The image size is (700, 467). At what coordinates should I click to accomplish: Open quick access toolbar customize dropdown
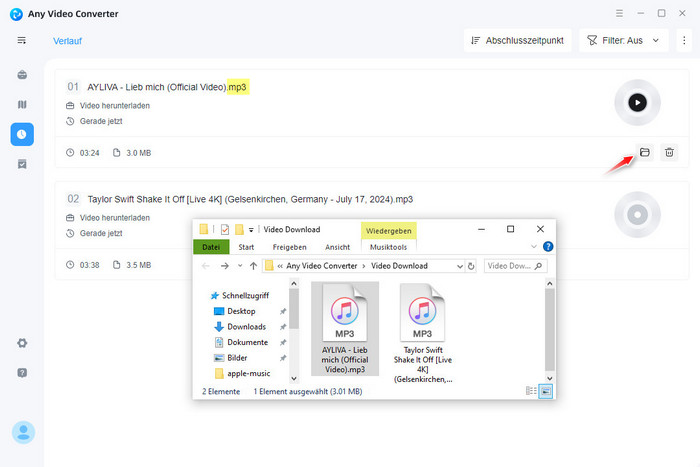tap(251, 230)
